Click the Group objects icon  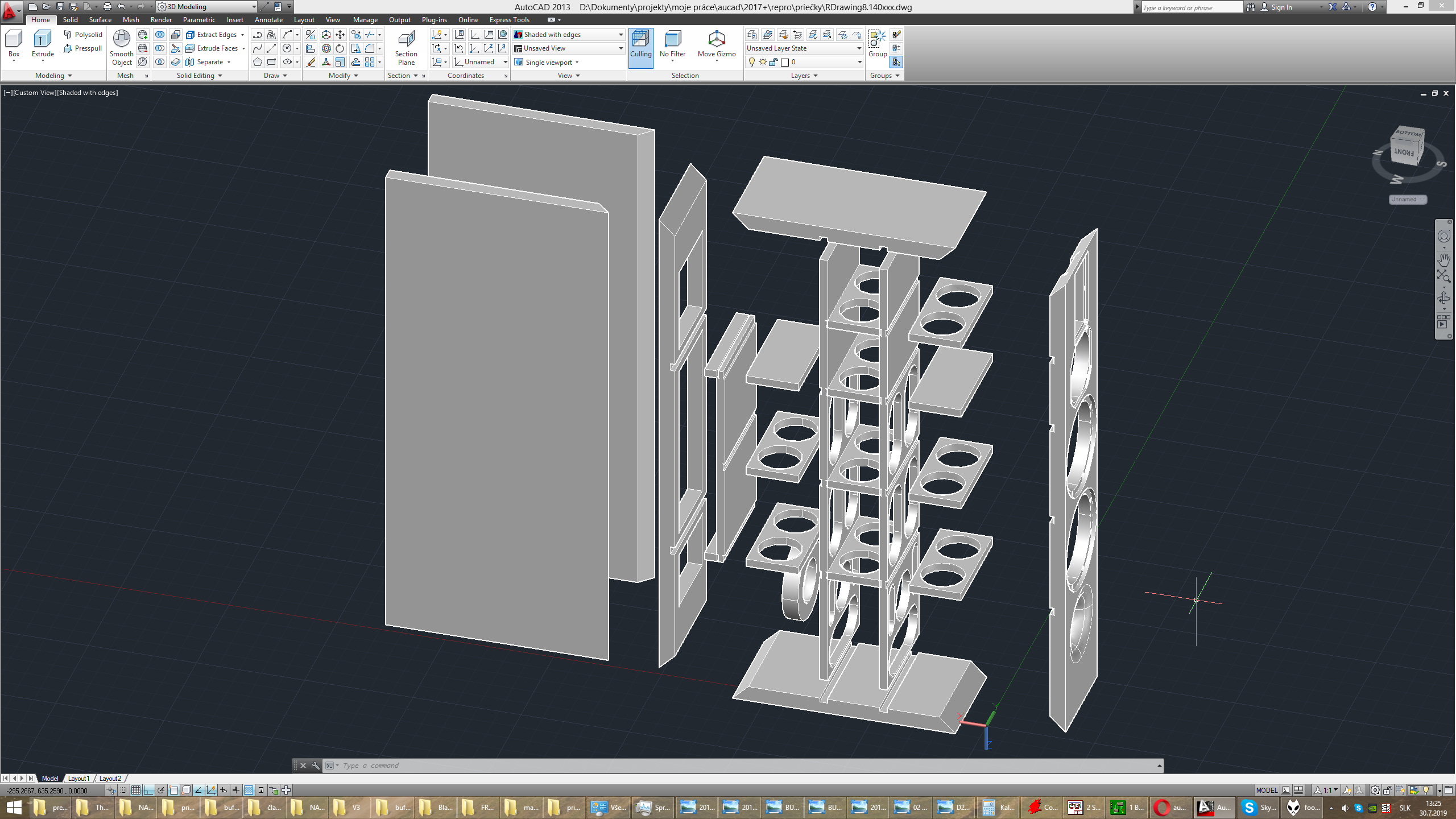876,39
